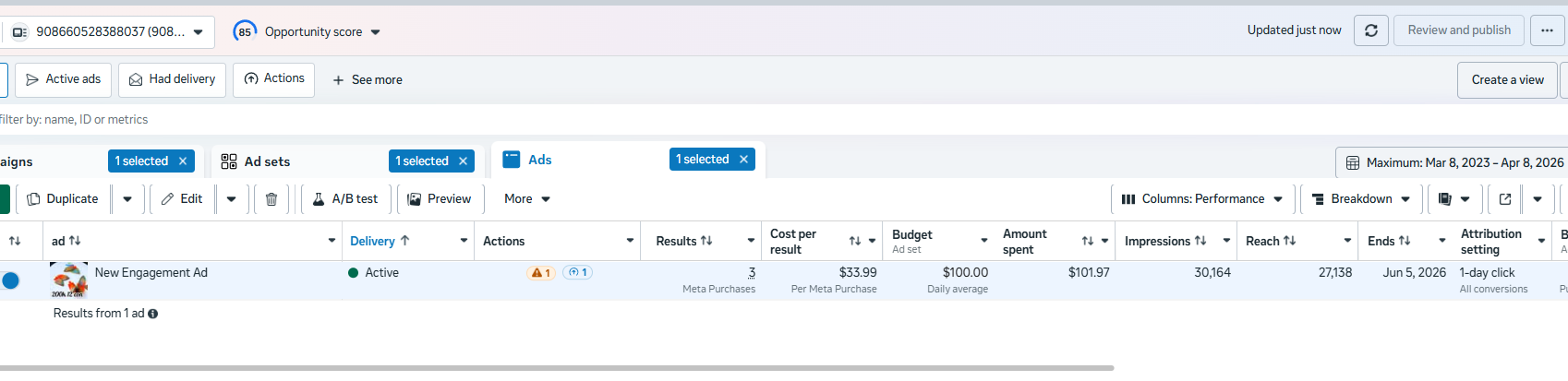Switch to the Ad sets tab
This screenshot has width=1568, height=381.
point(268,161)
